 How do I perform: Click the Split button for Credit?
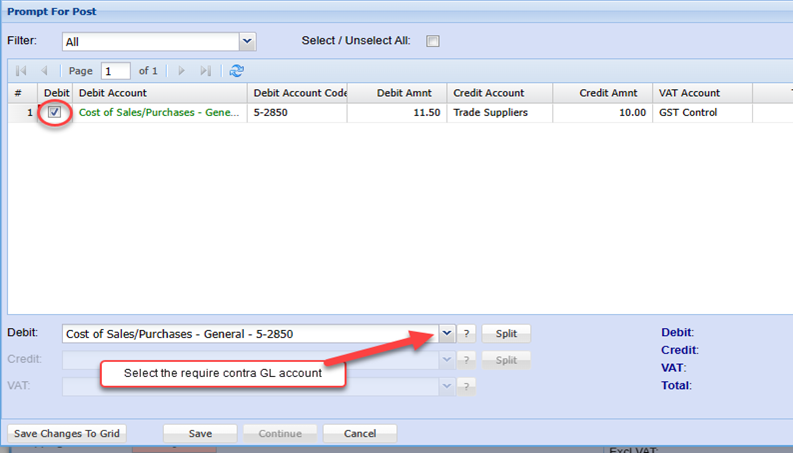(506, 360)
